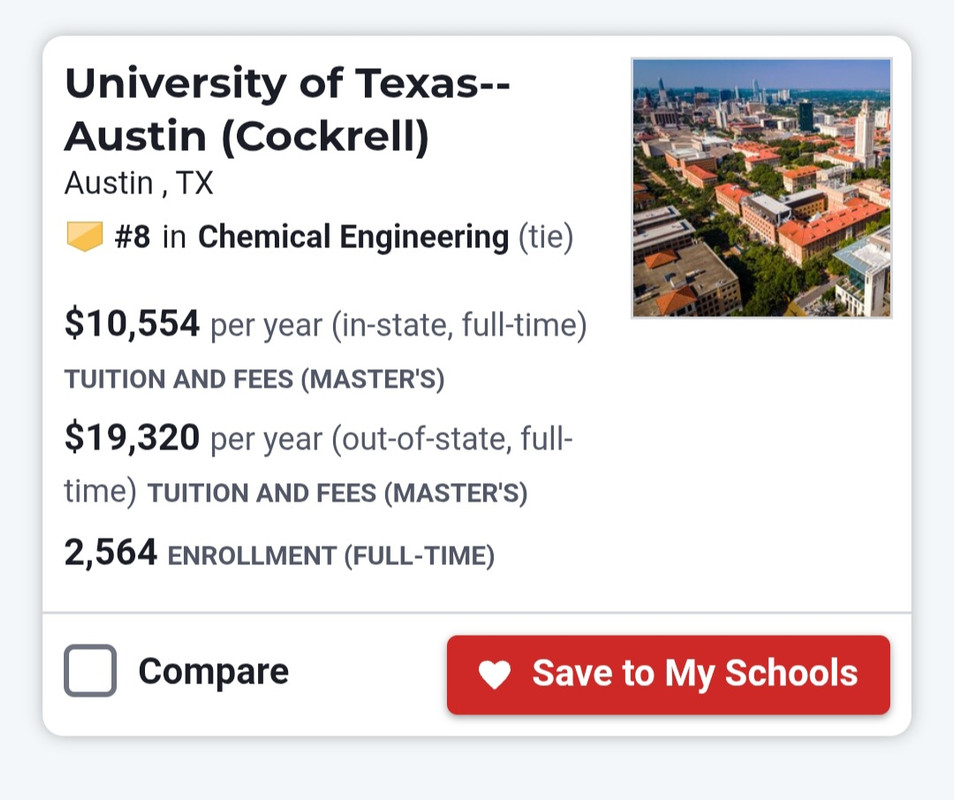Click the Compare label text
Screen dimensions: 954x800
pyautogui.click(x=214, y=672)
